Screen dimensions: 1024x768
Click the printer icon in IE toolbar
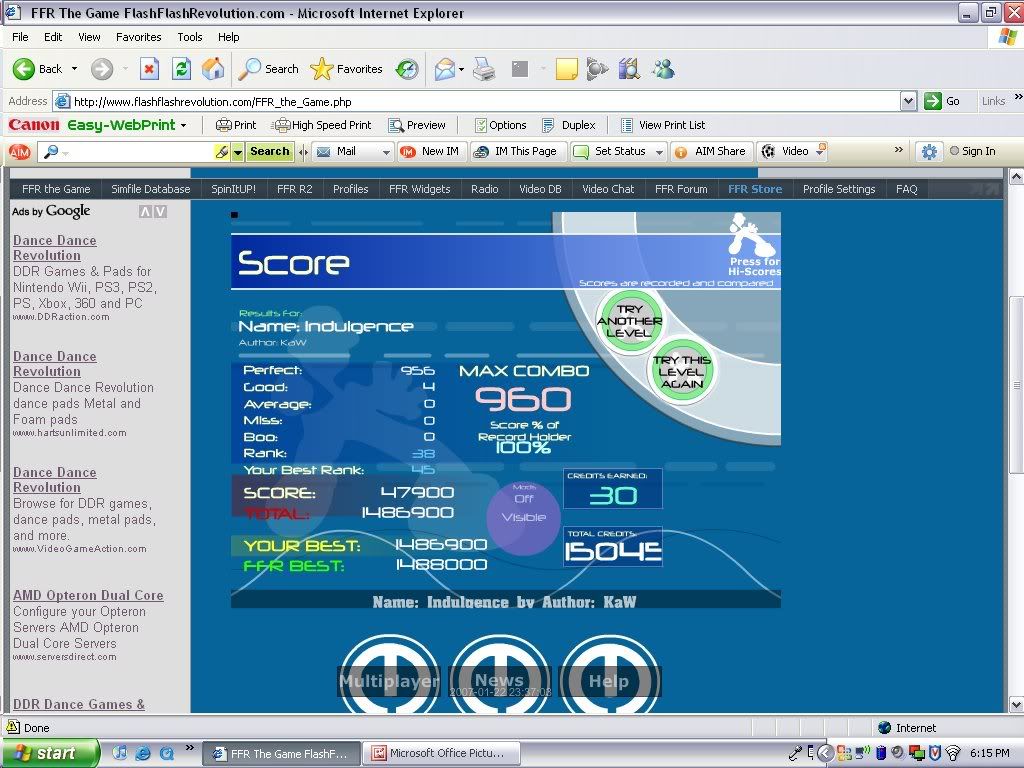(483, 69)
